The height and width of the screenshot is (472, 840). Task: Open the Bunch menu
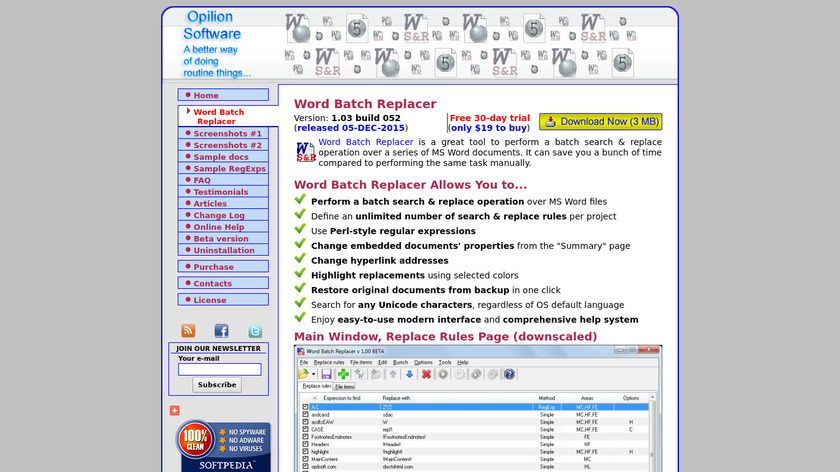click(400, 363)
